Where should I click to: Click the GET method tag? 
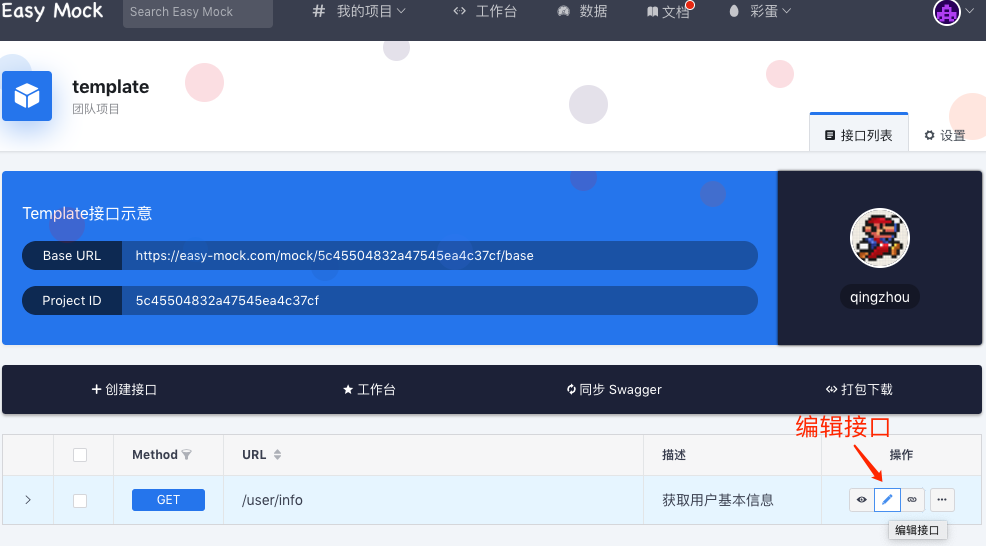[x=168, y=500]
